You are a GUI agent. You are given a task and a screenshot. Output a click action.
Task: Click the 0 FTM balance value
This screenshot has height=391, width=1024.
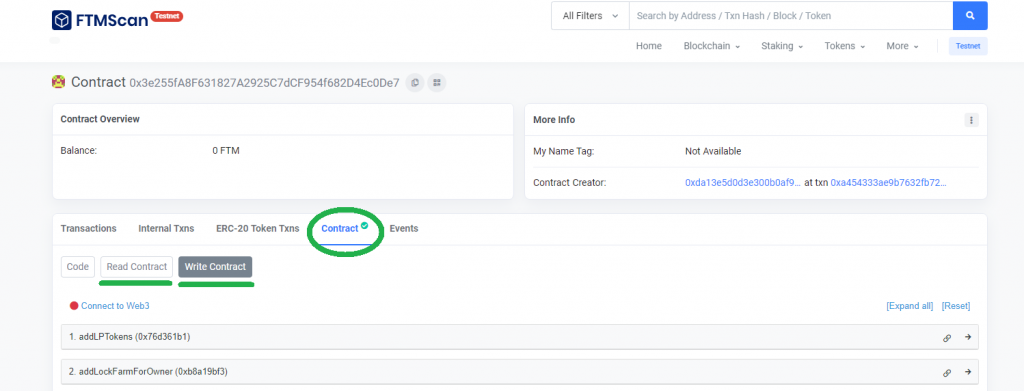226,151
